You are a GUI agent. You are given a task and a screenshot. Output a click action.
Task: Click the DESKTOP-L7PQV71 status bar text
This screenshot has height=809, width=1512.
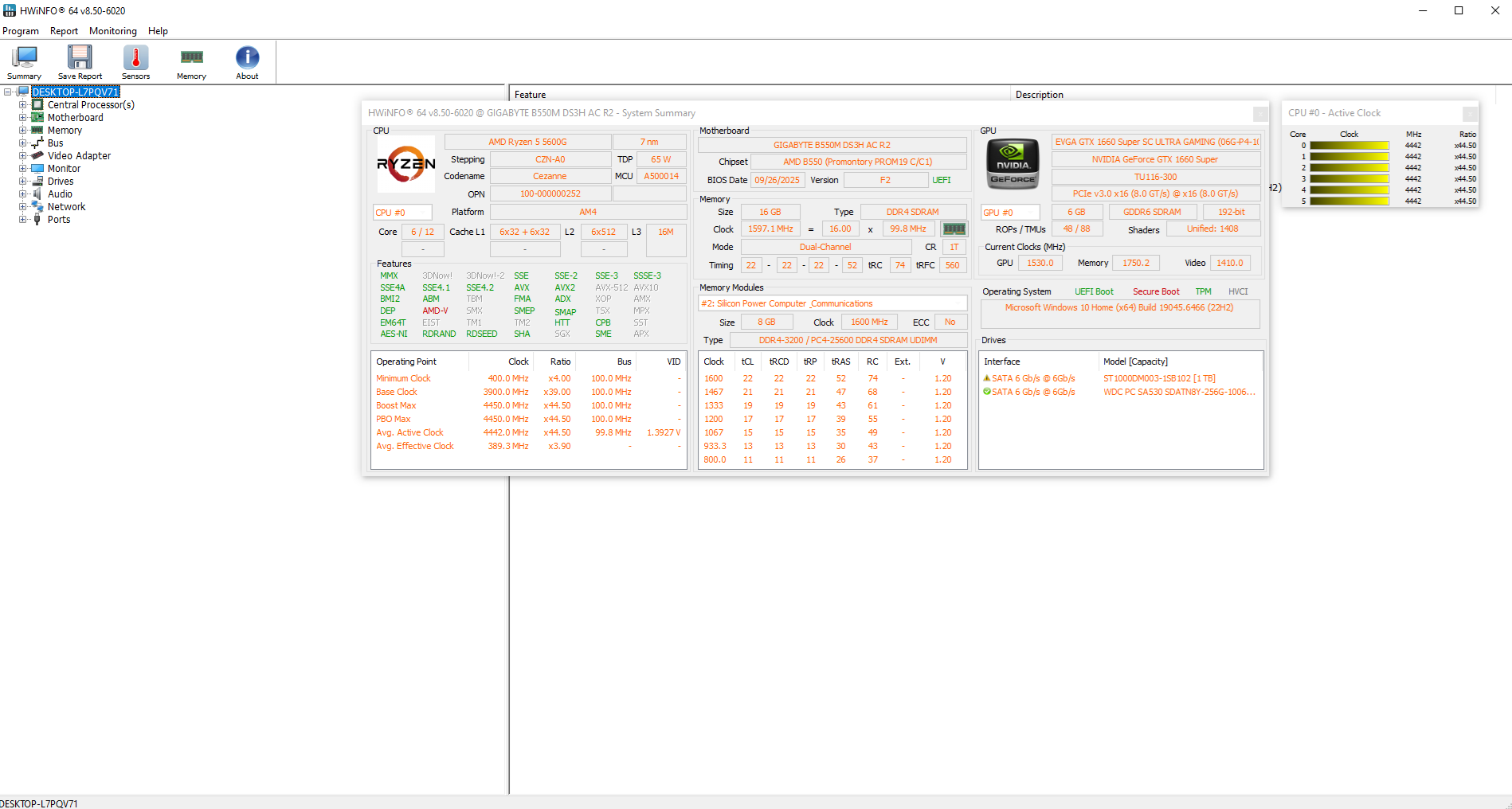39,803
